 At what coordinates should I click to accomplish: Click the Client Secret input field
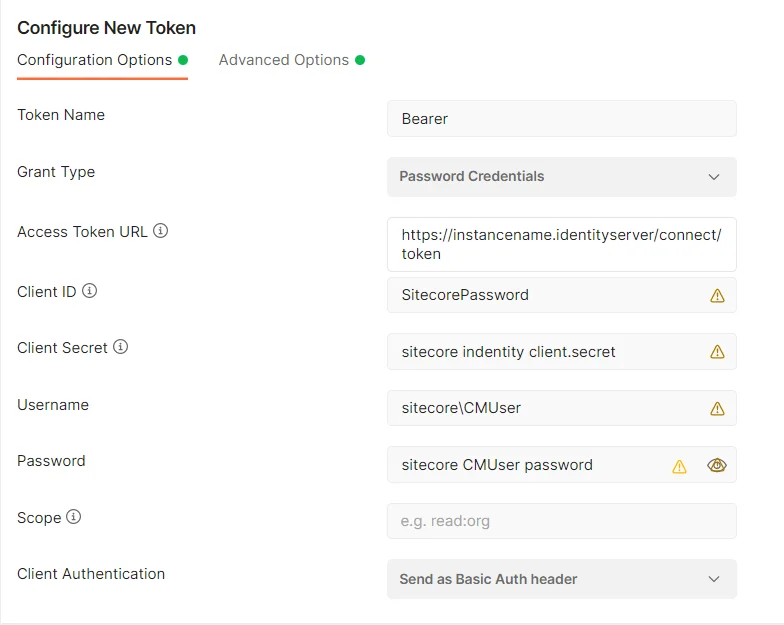point(562,352)
